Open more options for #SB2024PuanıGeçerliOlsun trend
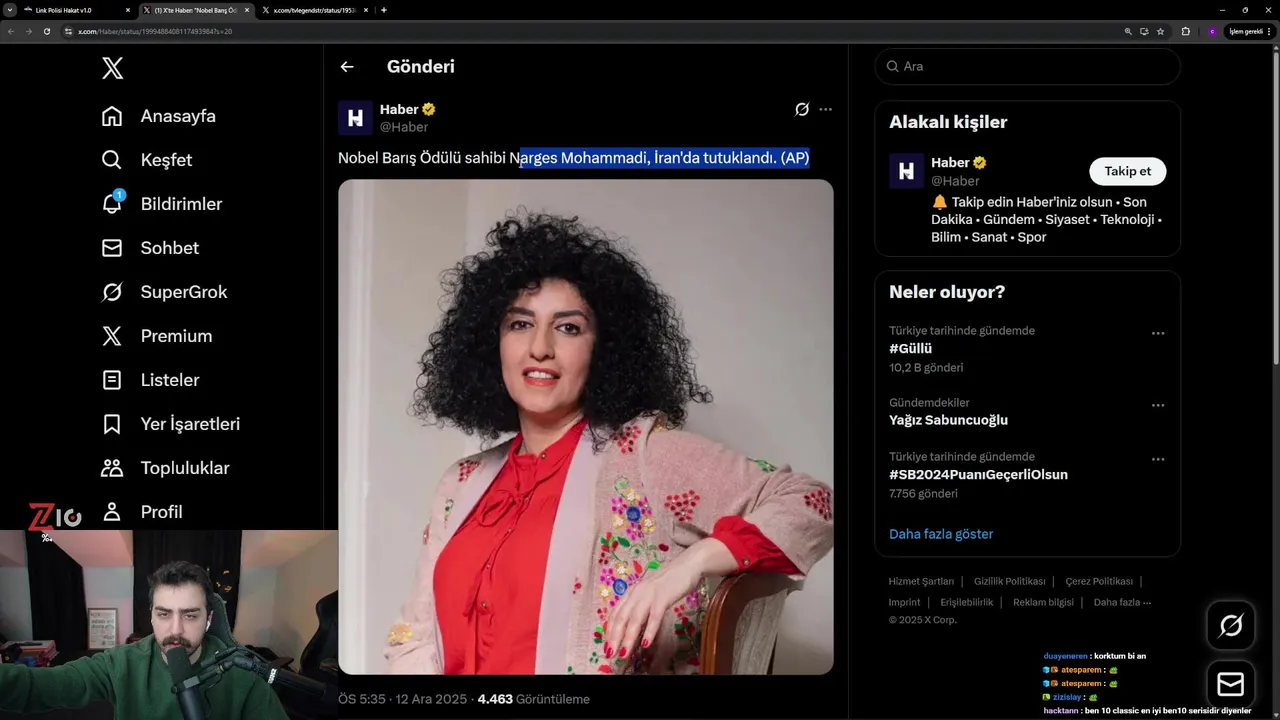This screenshot has height=720, width=1280. coord(1158,459)
